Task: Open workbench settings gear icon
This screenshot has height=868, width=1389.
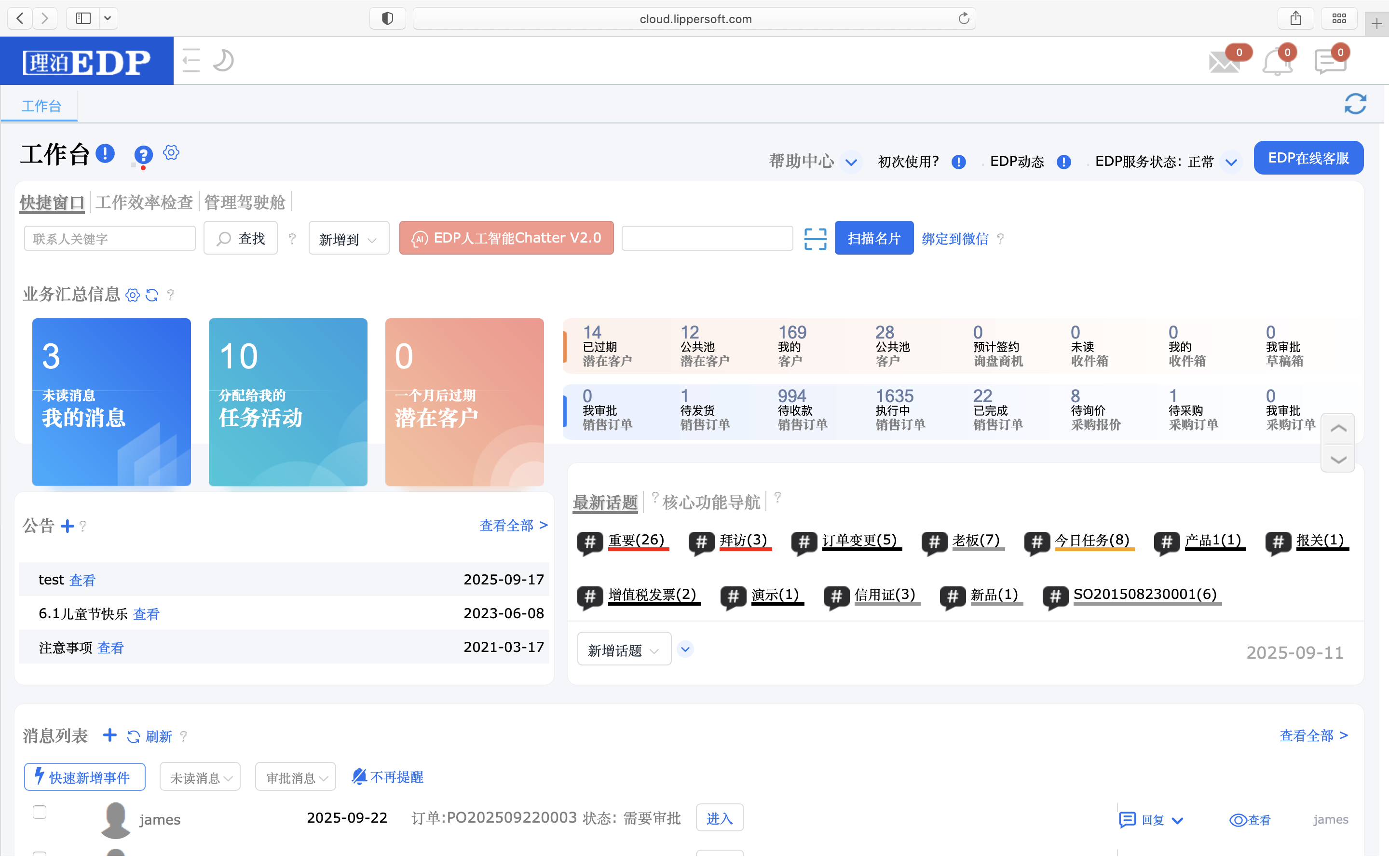Action: (x=171, y=153)
